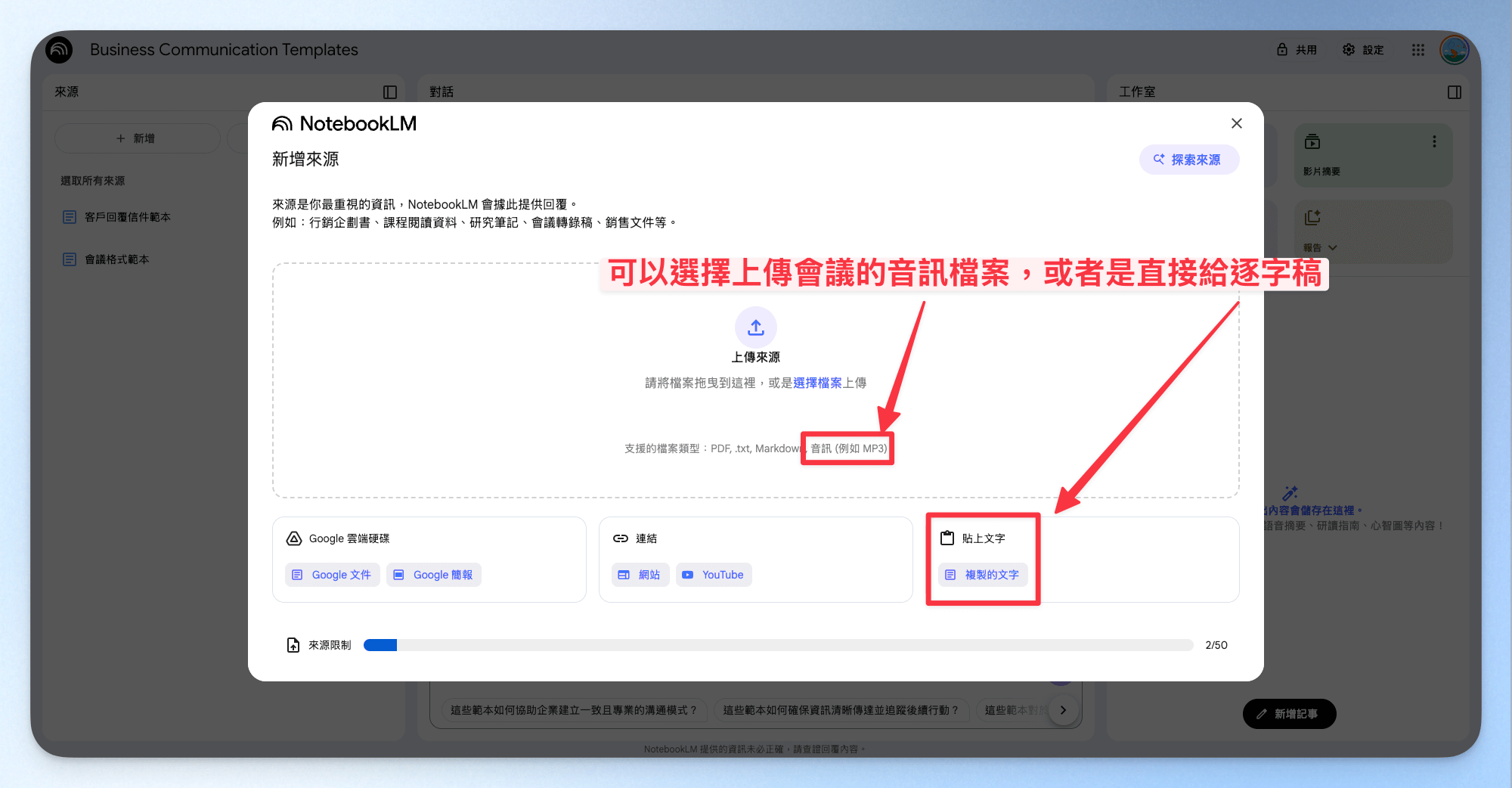Screen dimensions: 1512x788
Task: Click the upload source arrow icon
Action: point(756,327)
